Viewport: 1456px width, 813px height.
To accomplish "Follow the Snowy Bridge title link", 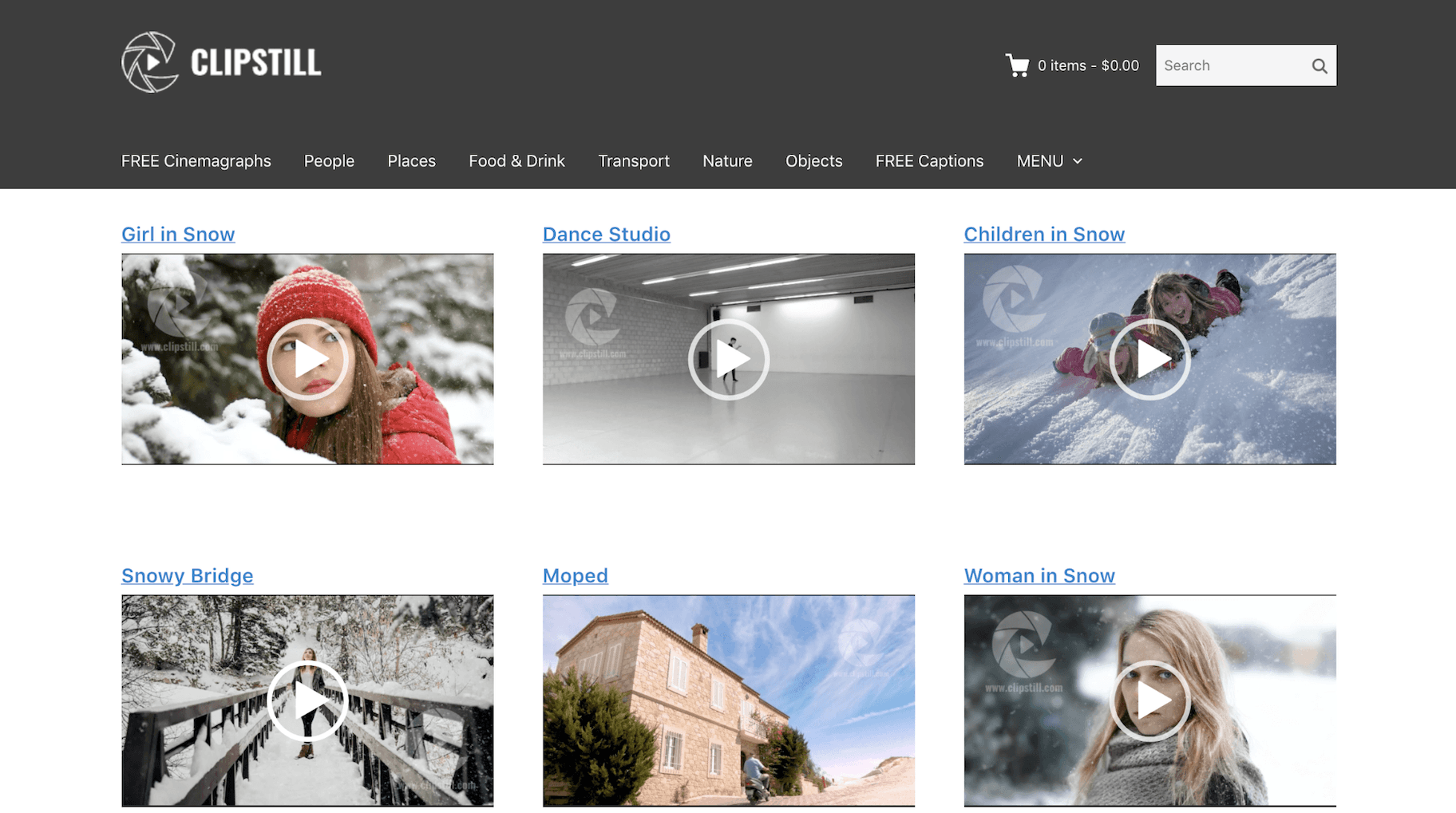I will click(x=188, y=575).
